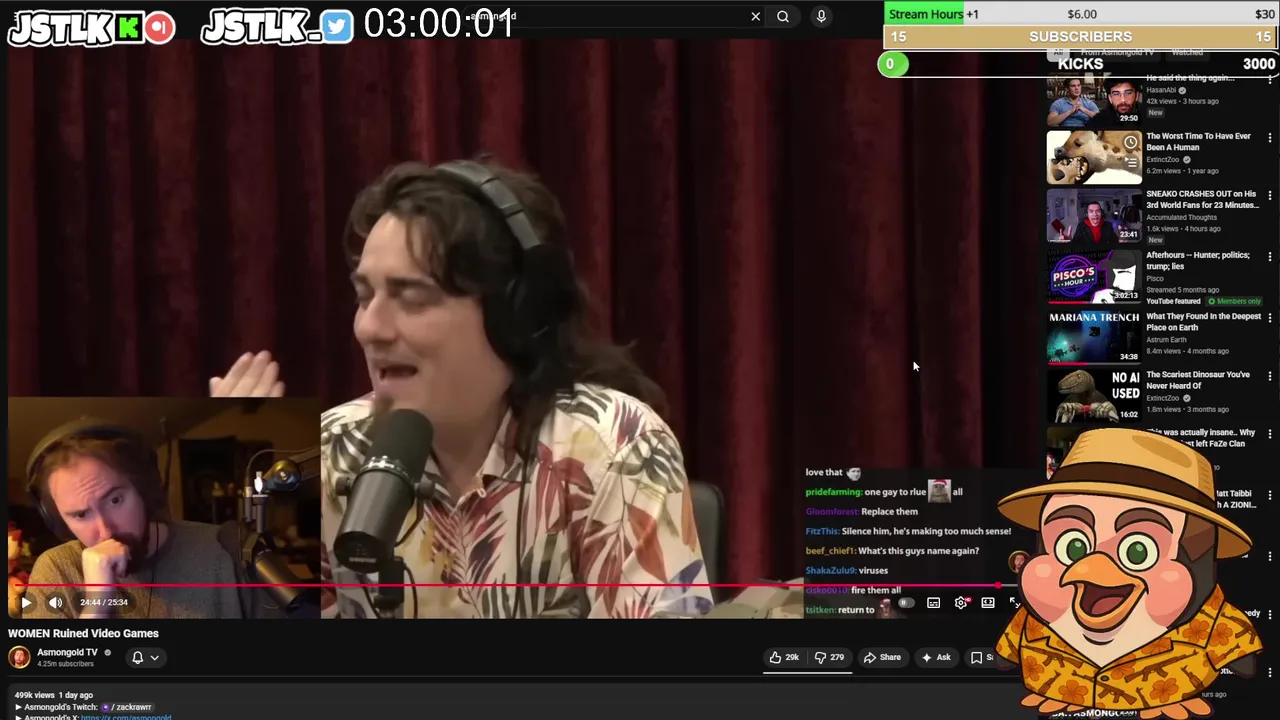The image size is (1280, 720).
Task: Click the Share button
Action: (882, 657)
